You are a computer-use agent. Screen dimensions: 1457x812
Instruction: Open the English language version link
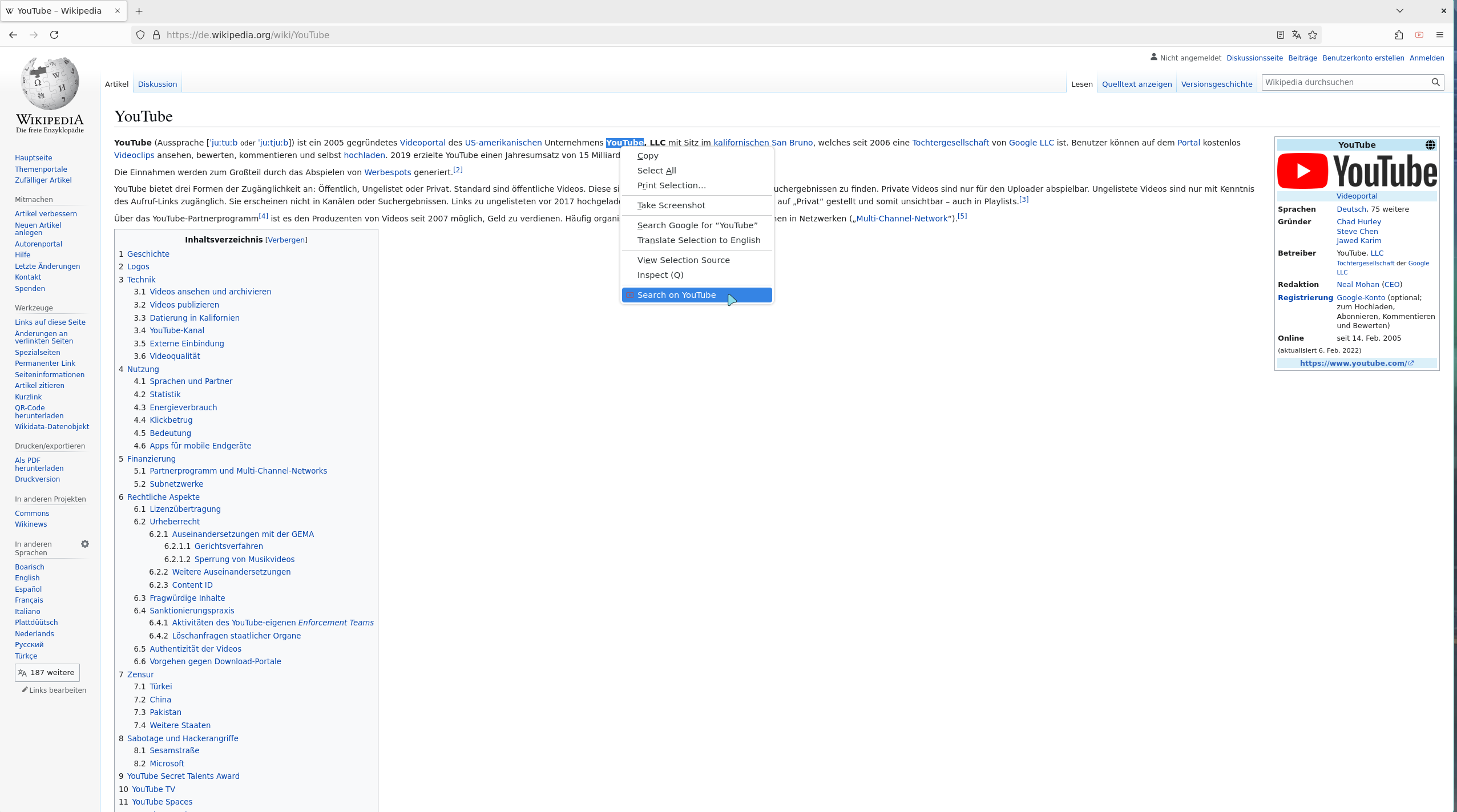(27, 577)
